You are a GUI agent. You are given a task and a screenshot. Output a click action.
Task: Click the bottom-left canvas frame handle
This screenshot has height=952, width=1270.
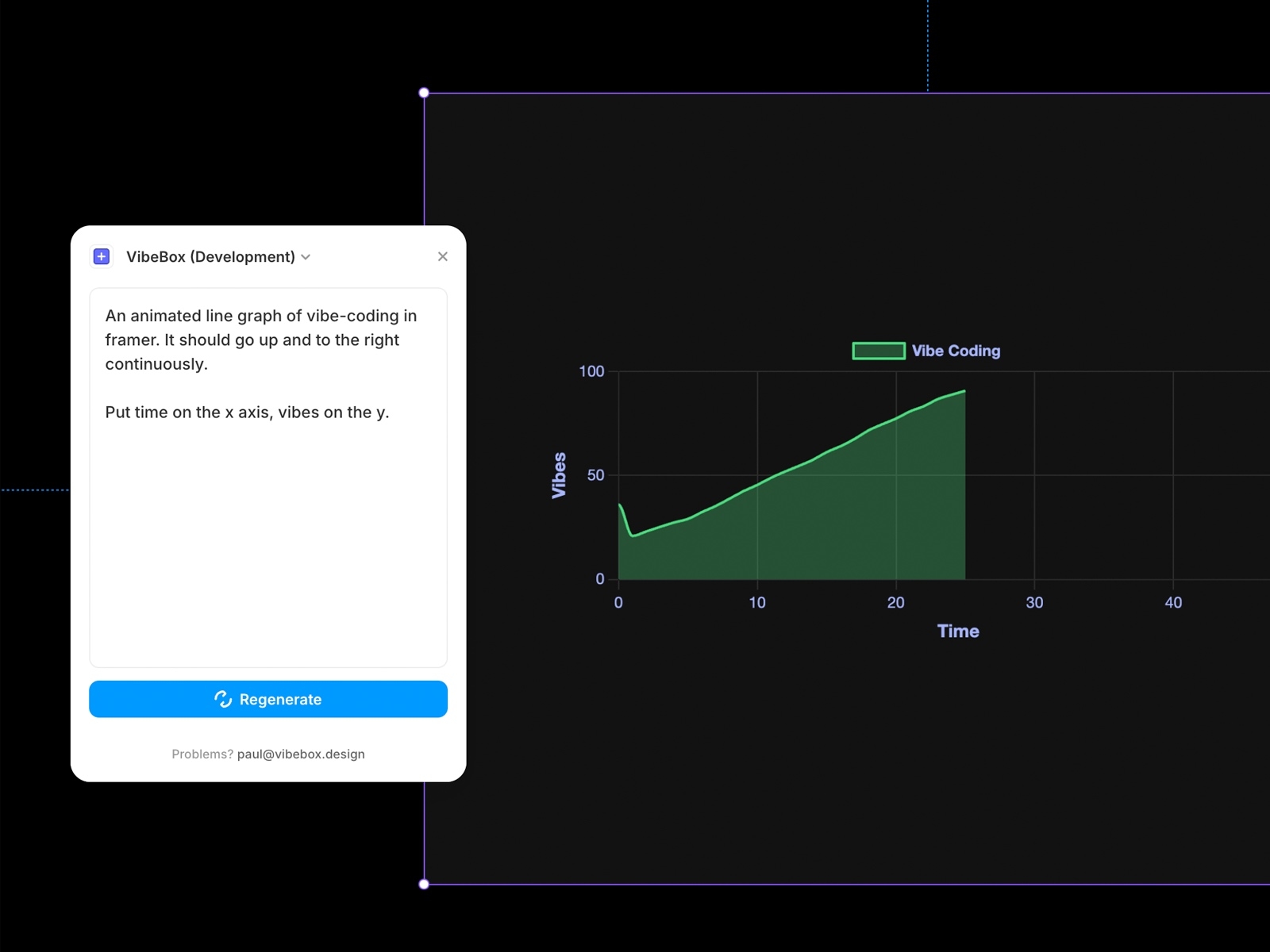(x=424, y=883)
